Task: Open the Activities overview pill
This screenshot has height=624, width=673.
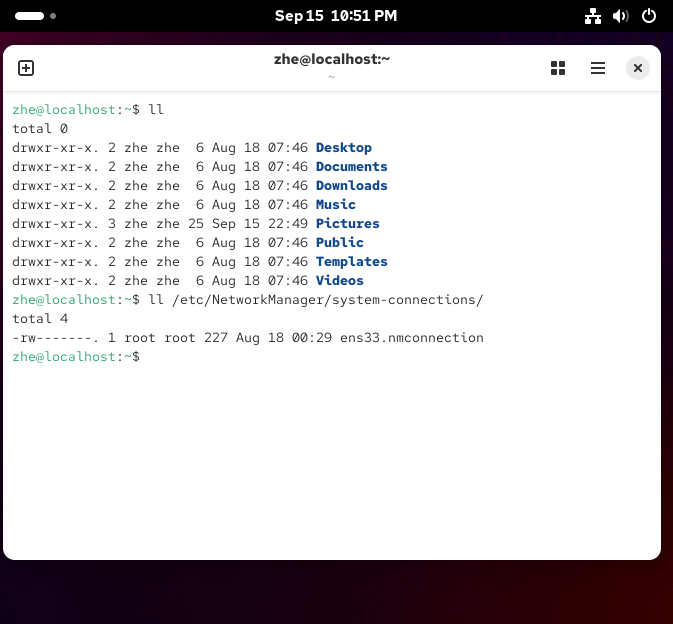Action: coord(29,16)
